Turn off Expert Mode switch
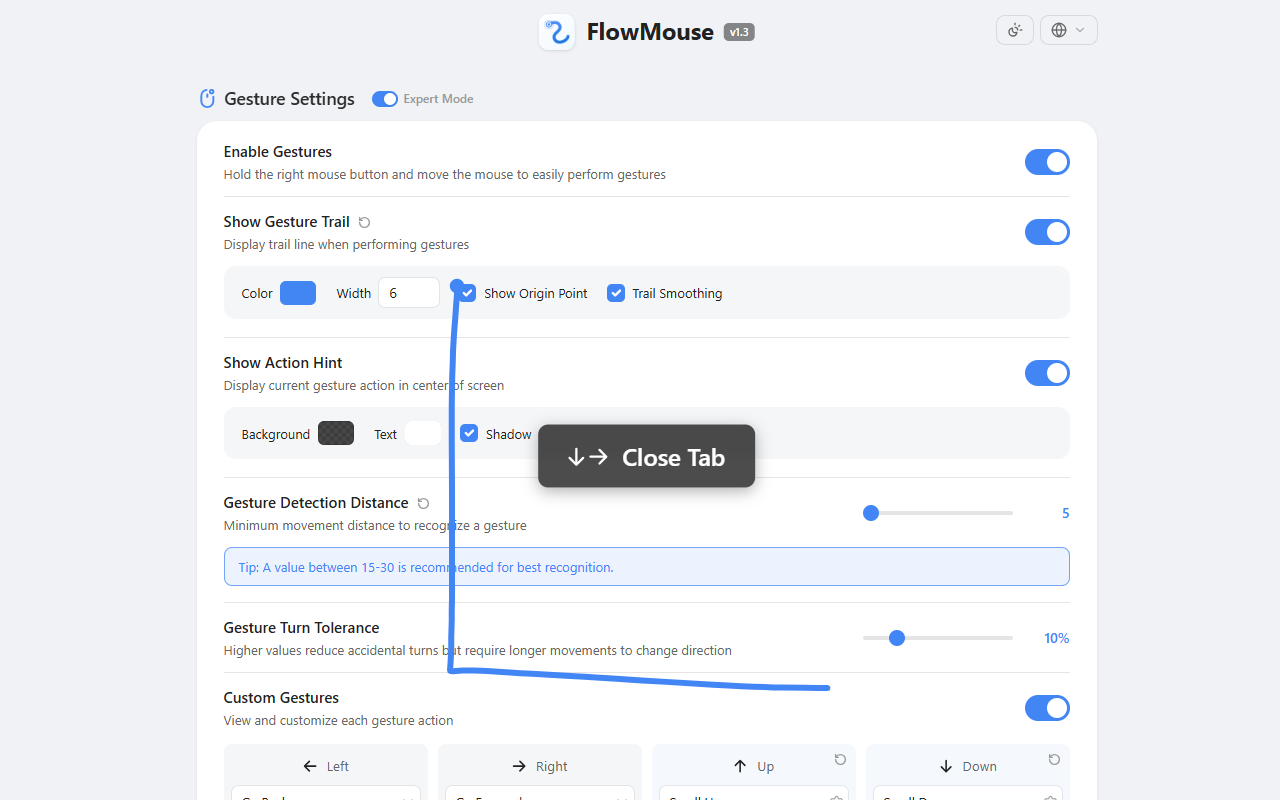The image size is (1280, 800). click(x=385, y=99)
